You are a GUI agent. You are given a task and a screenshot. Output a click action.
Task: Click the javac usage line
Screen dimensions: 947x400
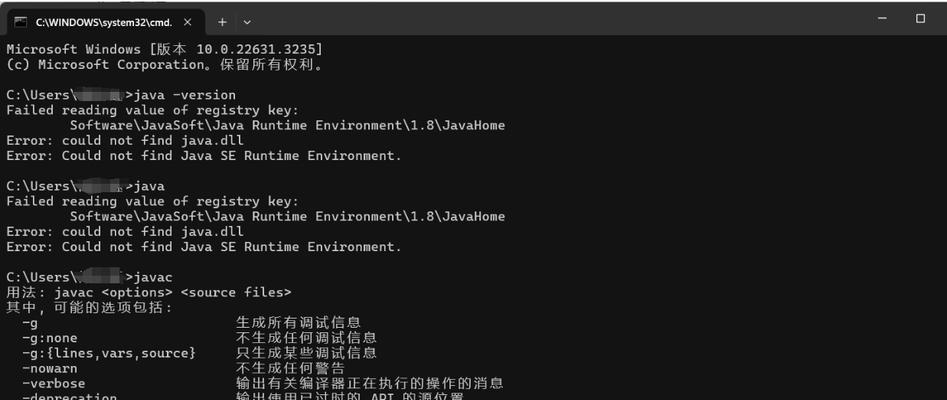(x=149, y=292)
